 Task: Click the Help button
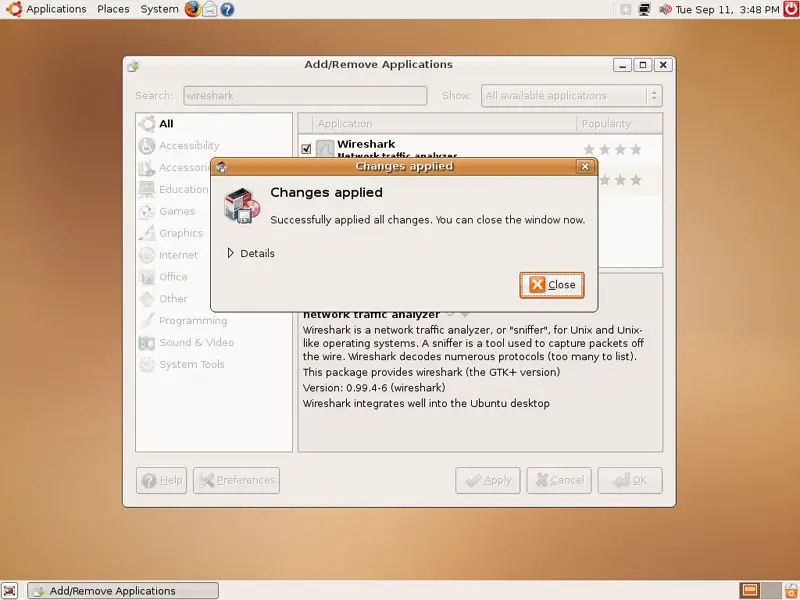(161, 480)
